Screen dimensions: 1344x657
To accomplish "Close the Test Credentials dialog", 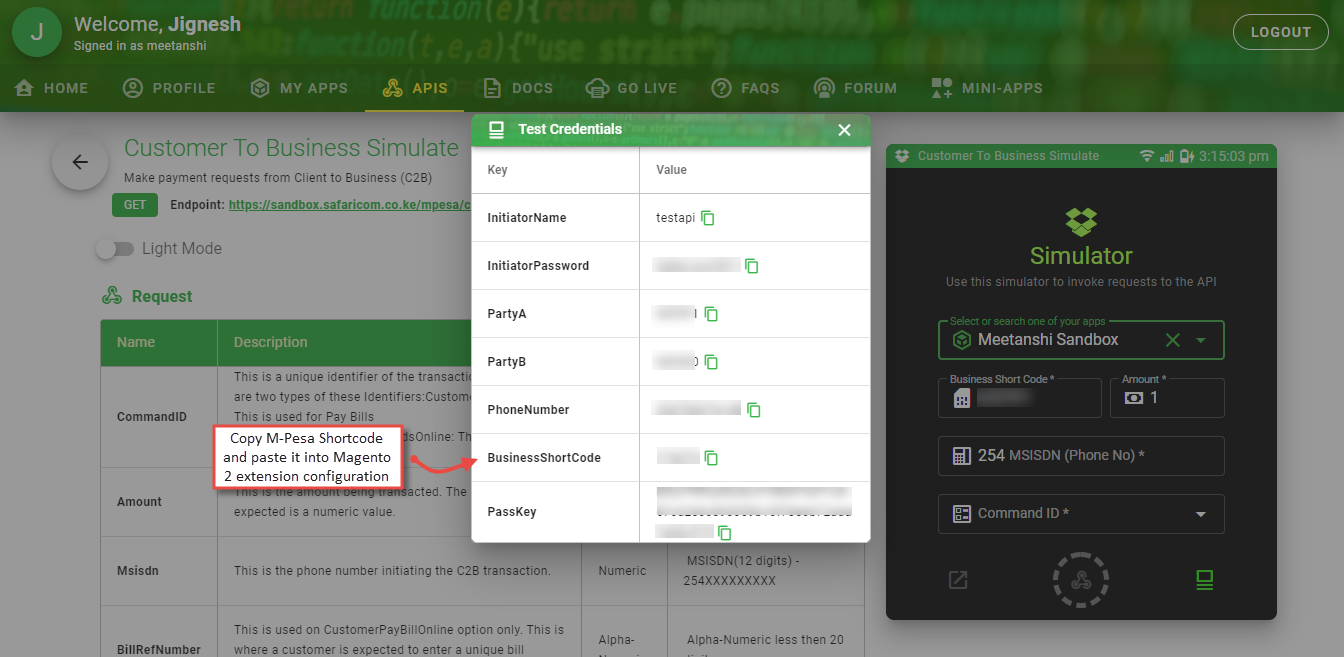I will coord(844,130).
